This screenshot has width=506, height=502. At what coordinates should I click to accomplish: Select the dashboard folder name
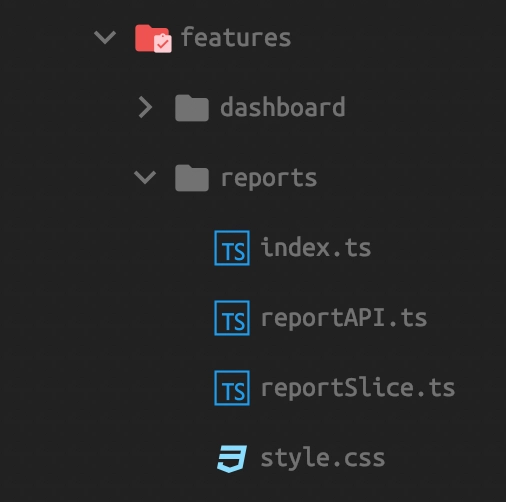click(283, 107)
